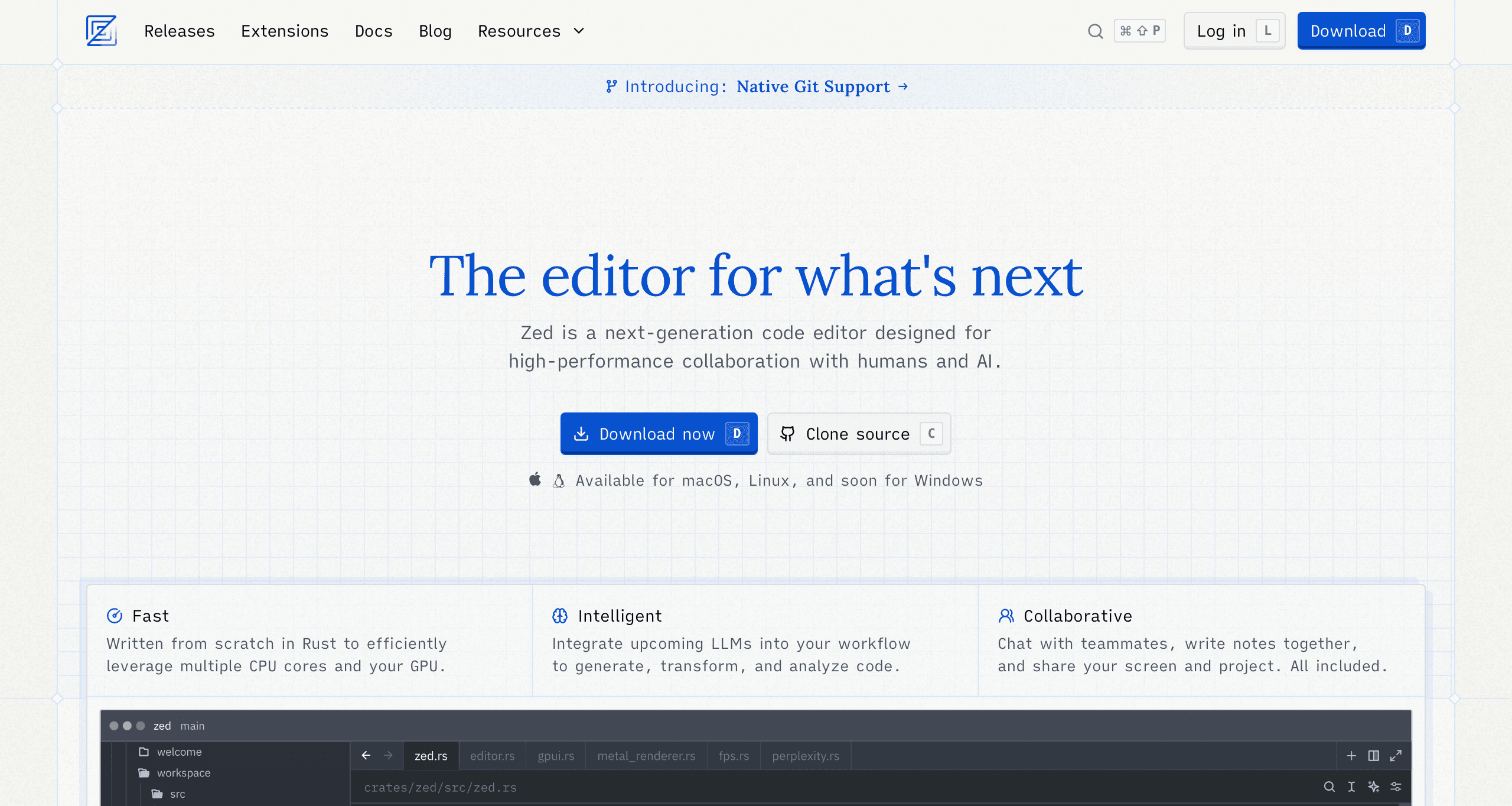Screen dimensions: 1512x806
Task: Select the Fast feature heading
Action: click(x=151, y=616)
